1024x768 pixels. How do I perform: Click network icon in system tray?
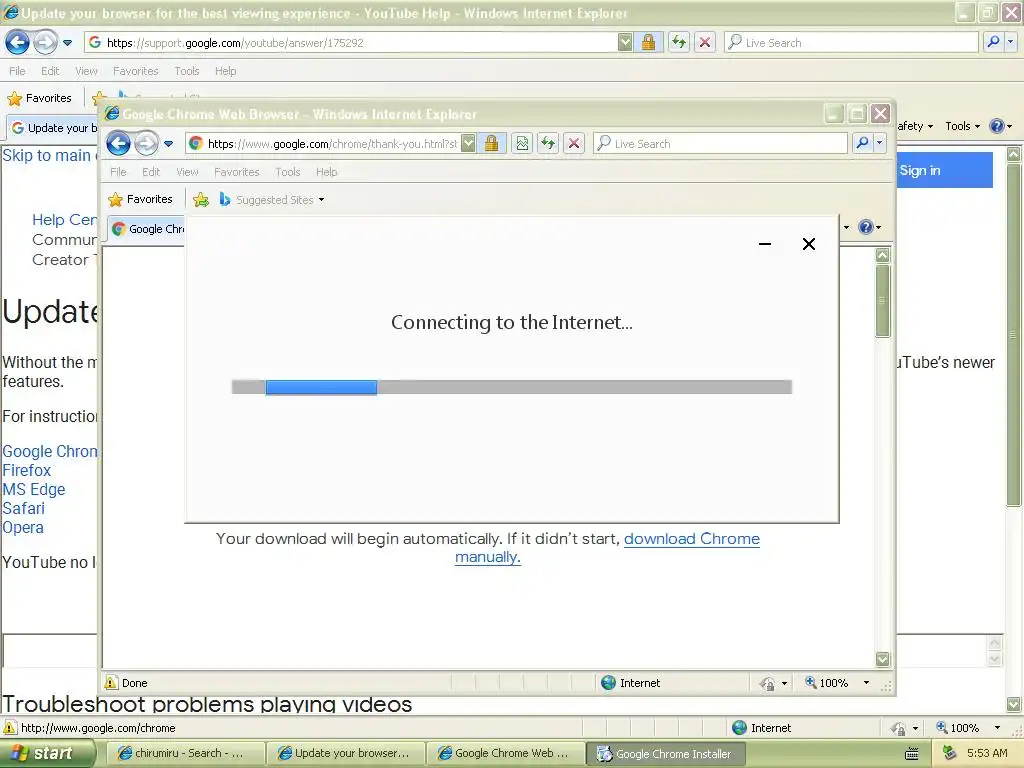[x=950, y=753]
